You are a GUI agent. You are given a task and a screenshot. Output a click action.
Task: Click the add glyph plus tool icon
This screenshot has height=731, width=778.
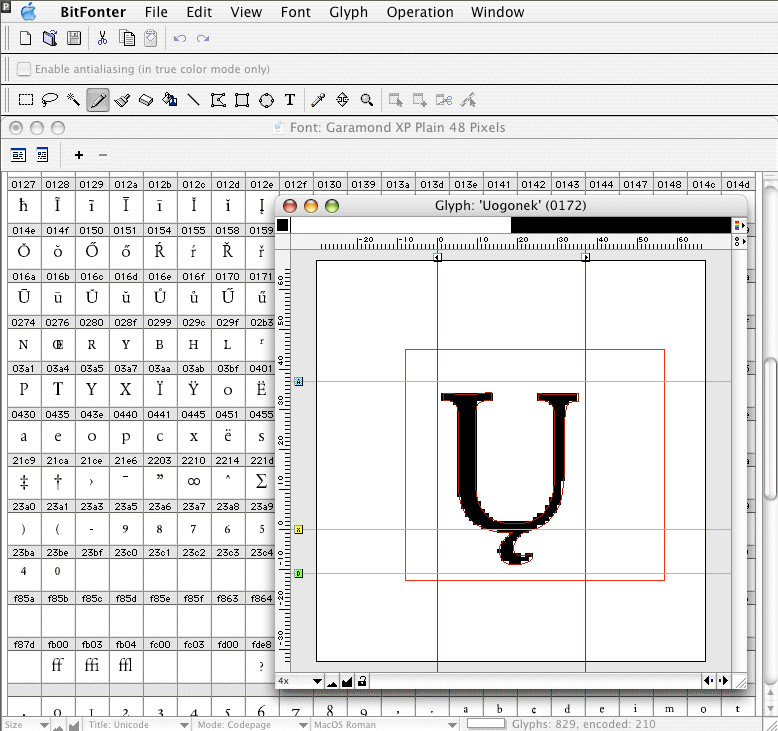(x=419, y=100)
